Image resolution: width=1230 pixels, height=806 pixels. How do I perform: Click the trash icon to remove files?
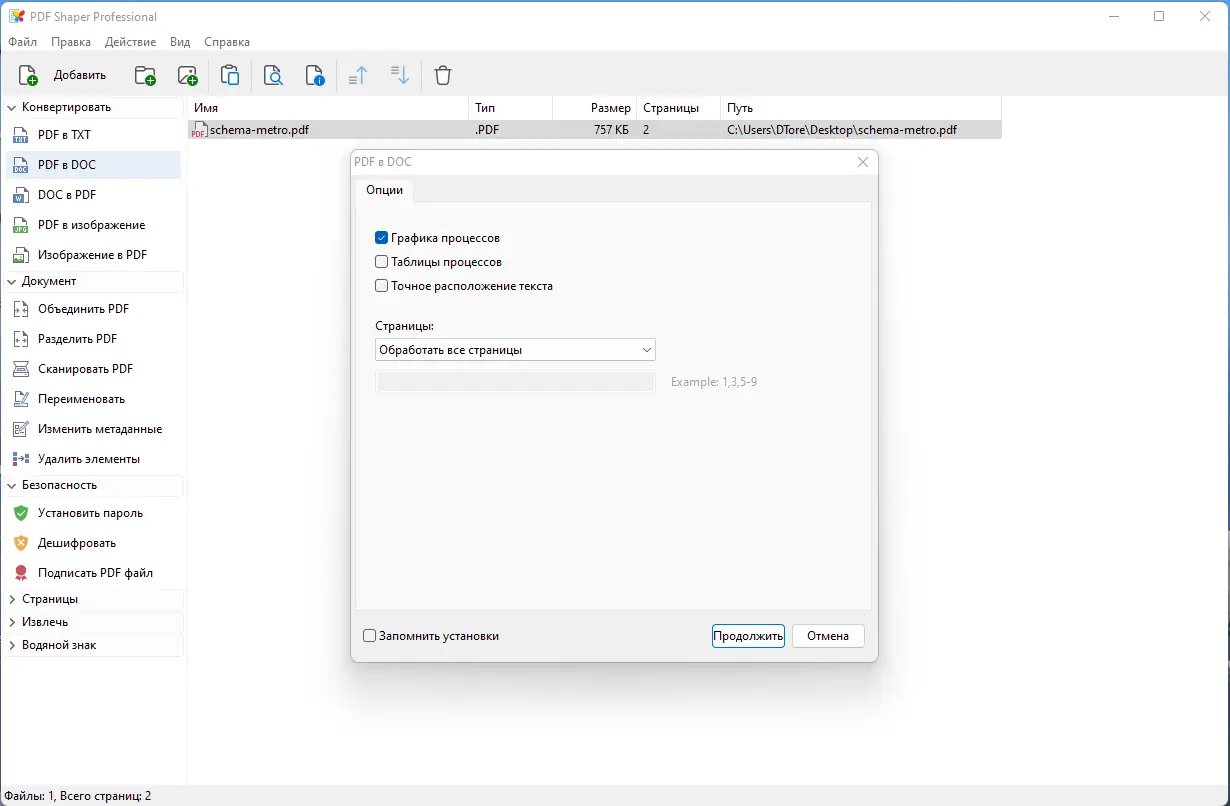[x=442, y=75]
